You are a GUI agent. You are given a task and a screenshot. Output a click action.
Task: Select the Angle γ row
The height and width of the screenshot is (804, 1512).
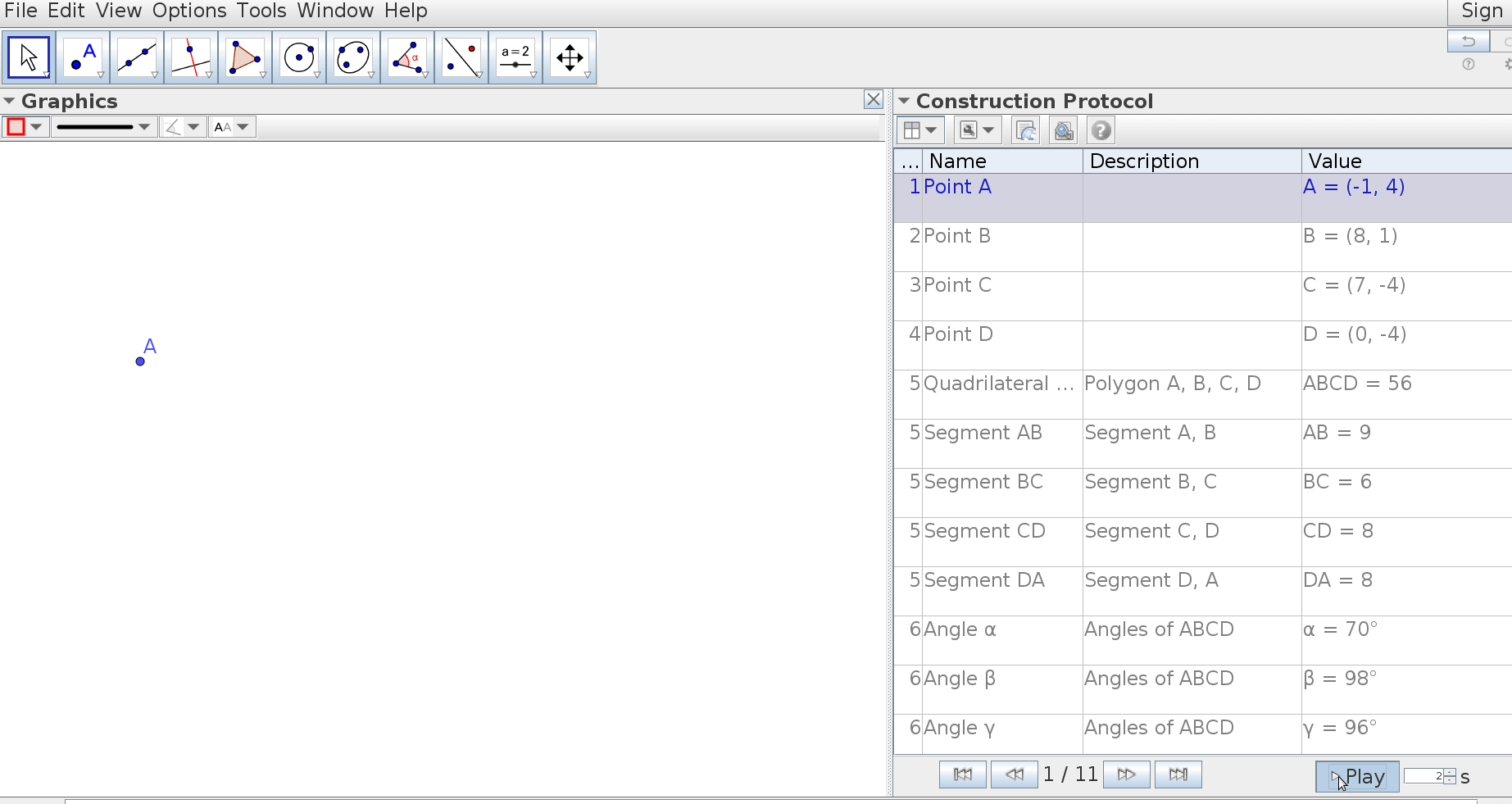coord(1203,734)
